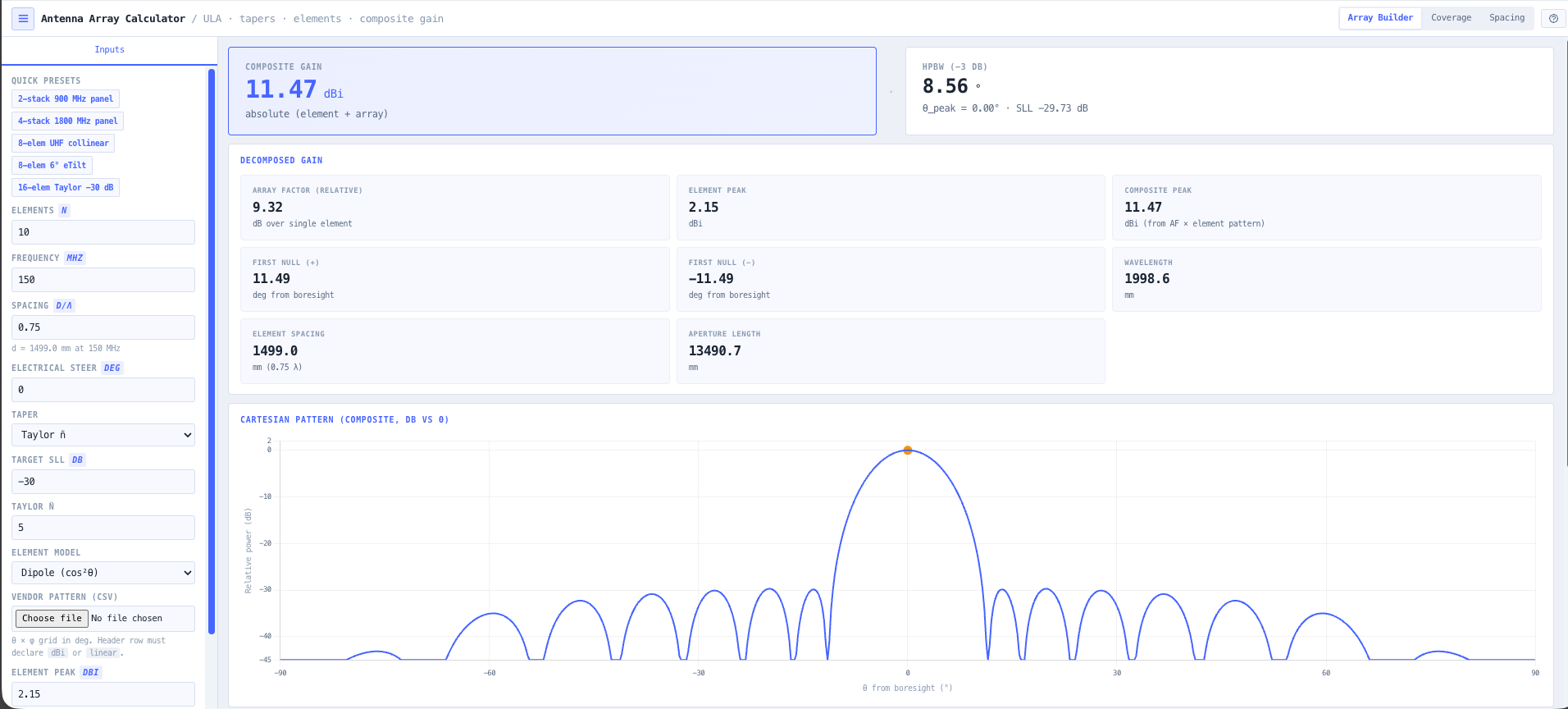Click the First Null (−) −11.49 value

tap(711, 279)
